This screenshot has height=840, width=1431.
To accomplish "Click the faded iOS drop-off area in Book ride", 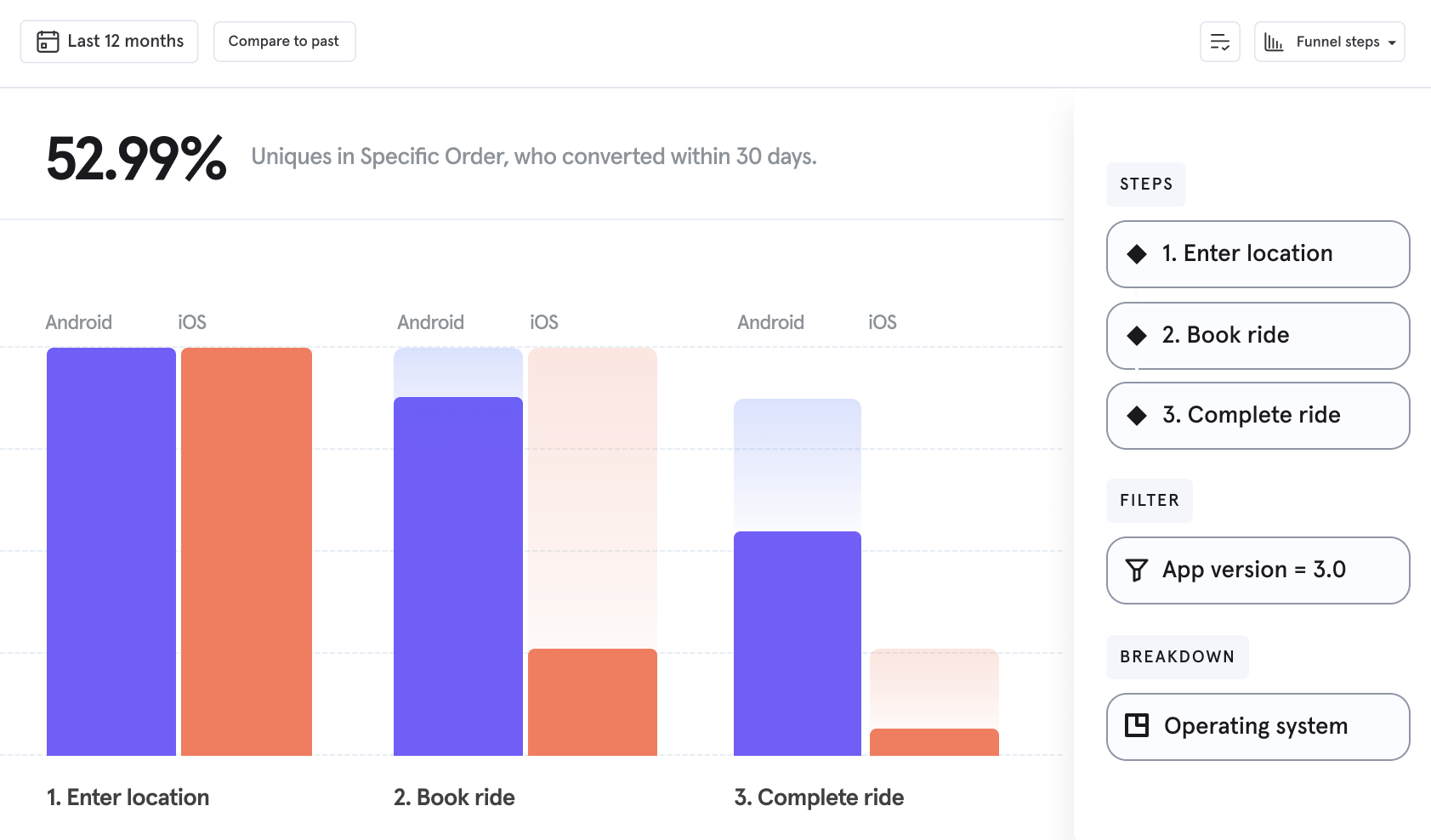I will [593, 498].
